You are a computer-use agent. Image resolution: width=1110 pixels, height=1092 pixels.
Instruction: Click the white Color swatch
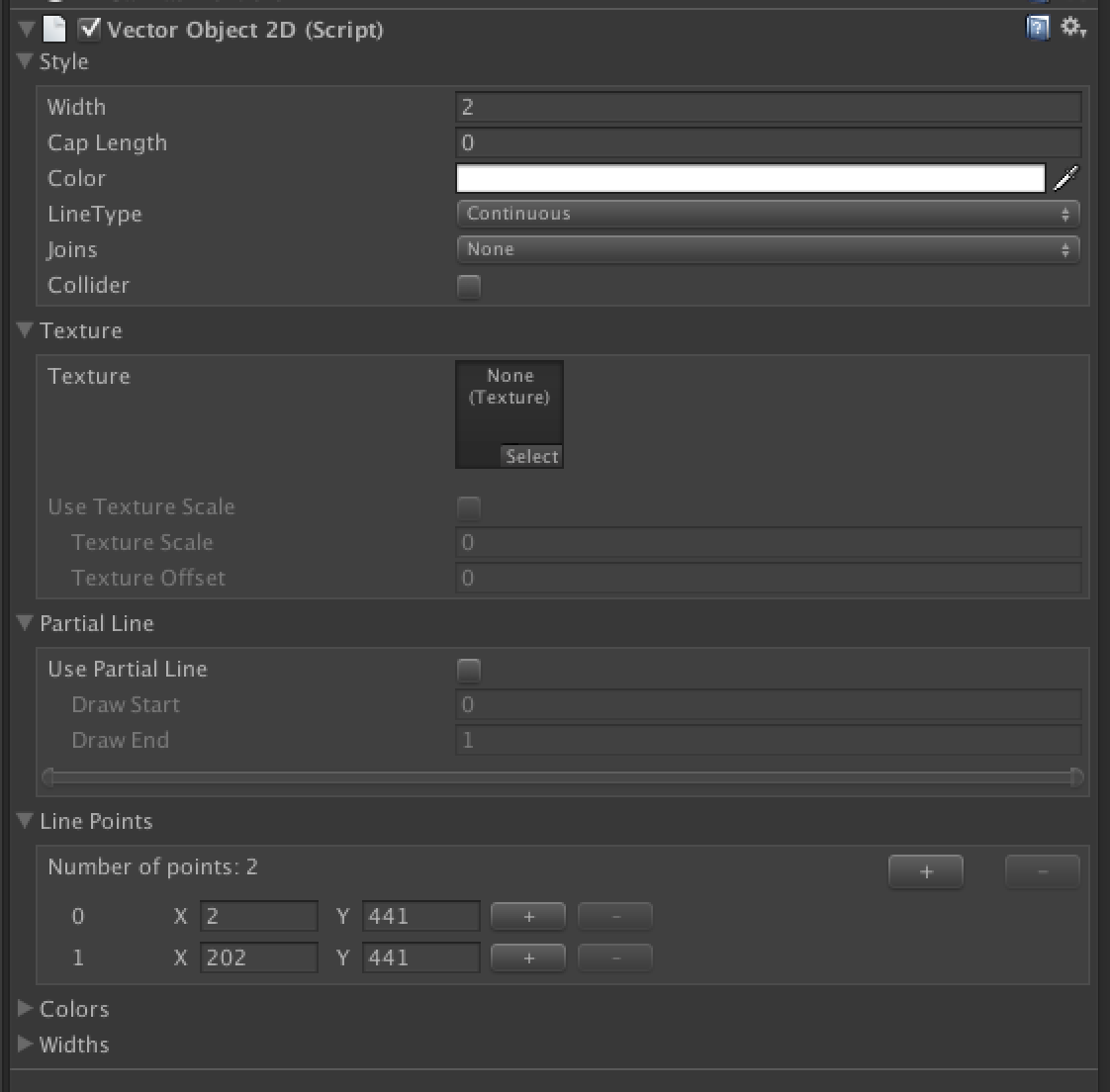coord(750,178)
